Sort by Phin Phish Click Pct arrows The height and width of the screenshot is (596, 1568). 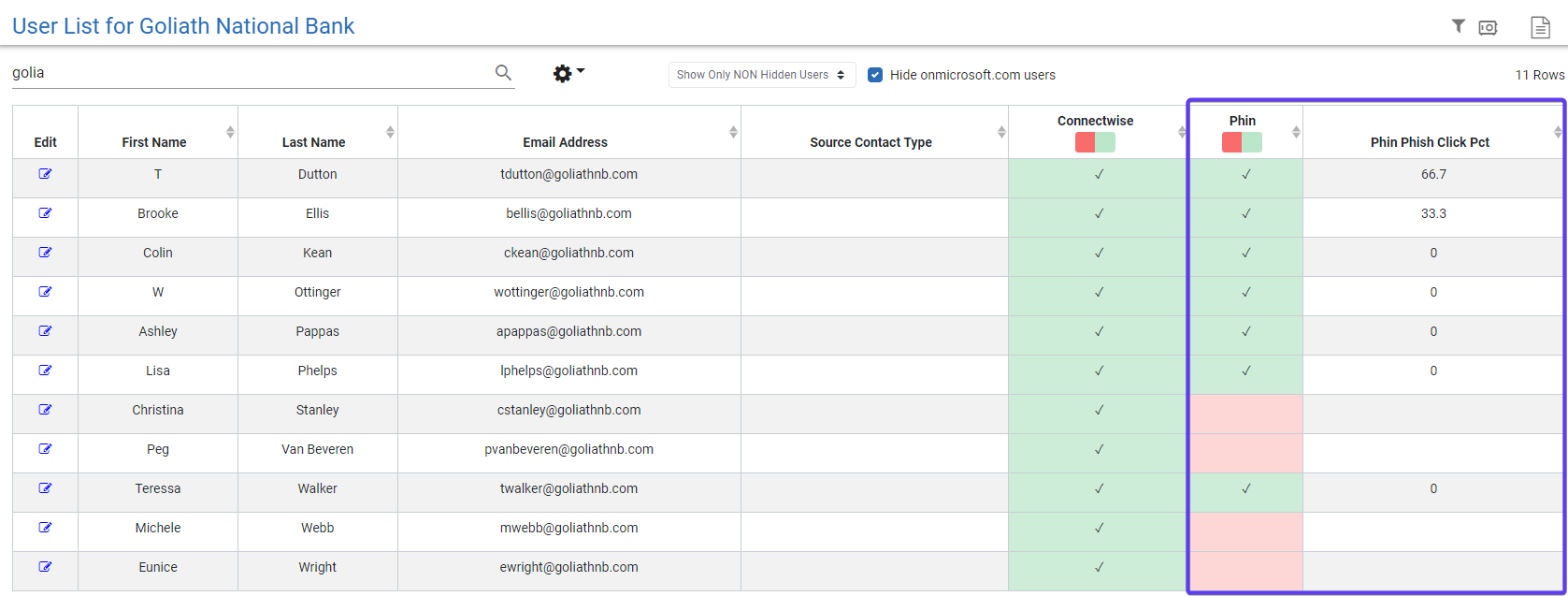pyautogui.click(x=1558, y=132)
